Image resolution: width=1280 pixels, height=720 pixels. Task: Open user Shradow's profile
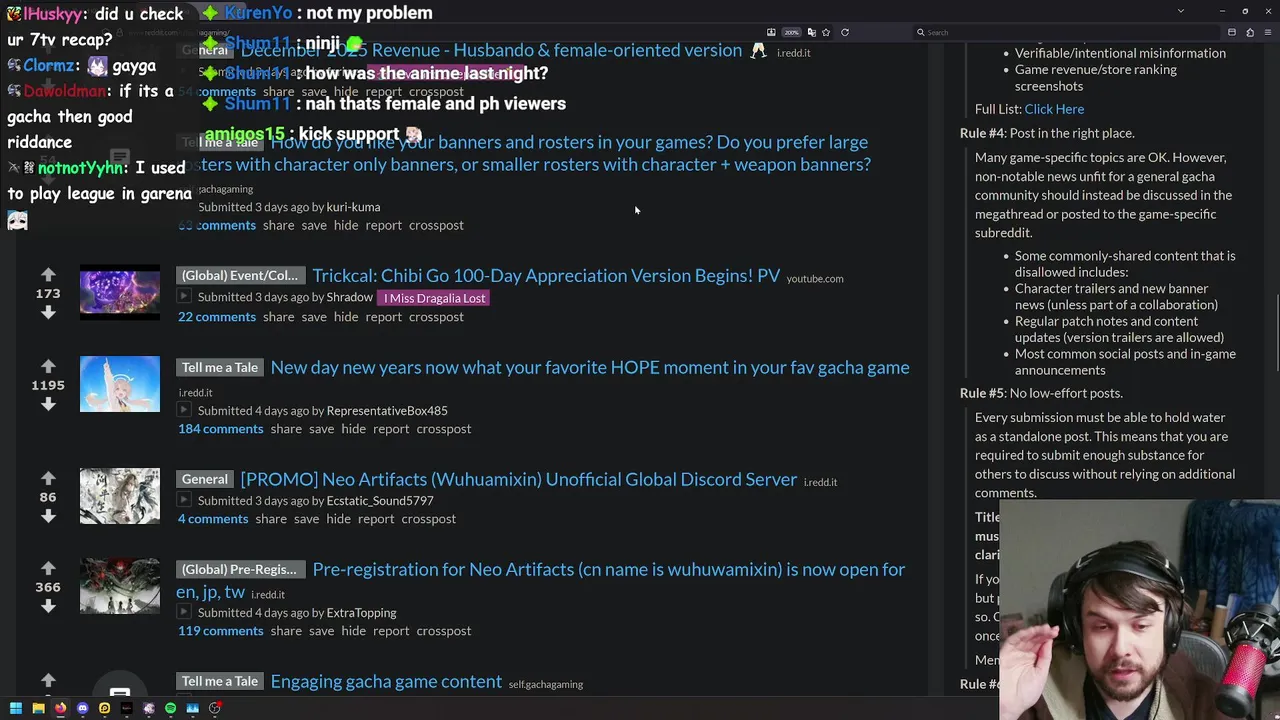350,297
